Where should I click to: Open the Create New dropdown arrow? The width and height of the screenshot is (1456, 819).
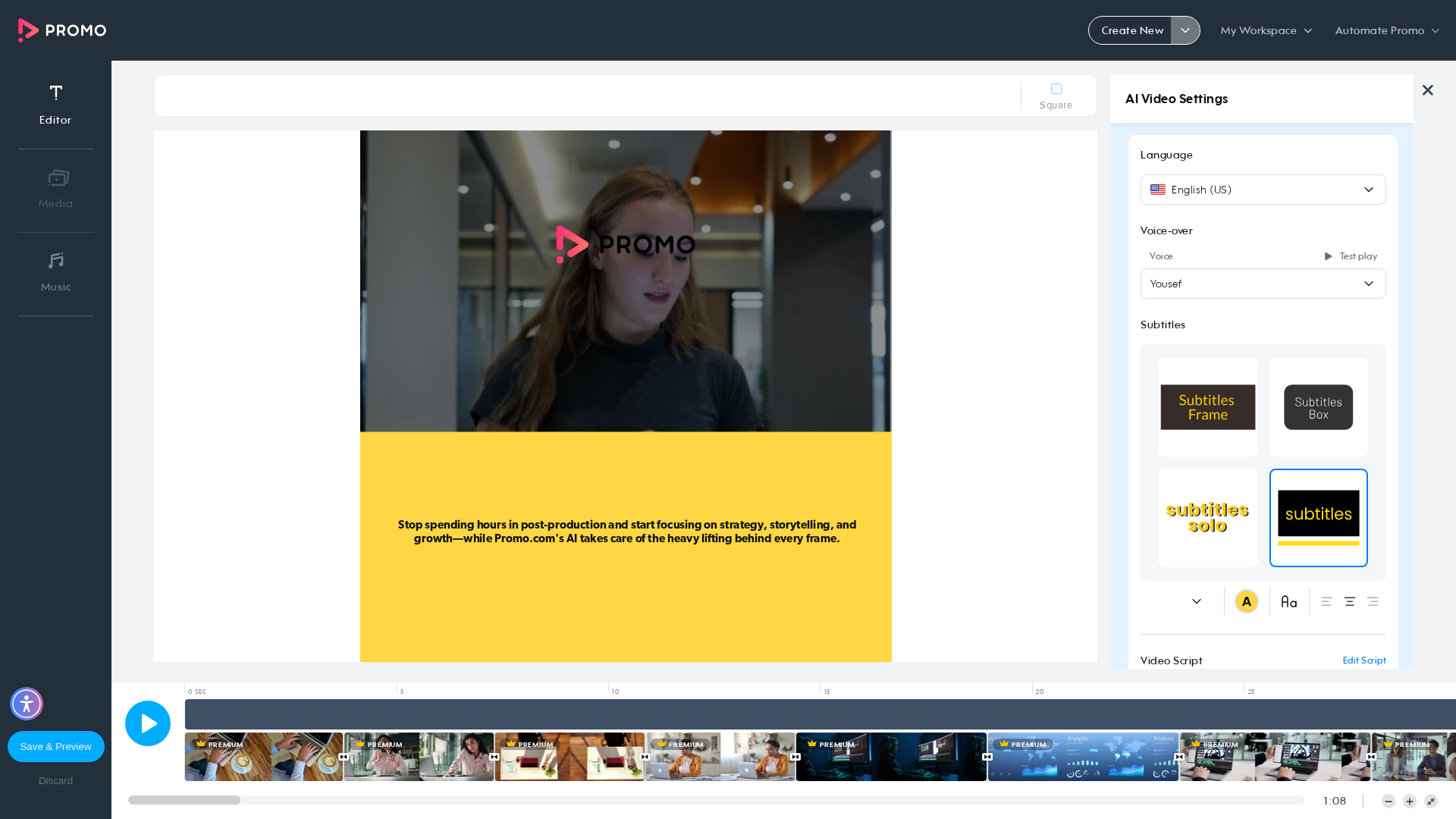[1185, 30]
